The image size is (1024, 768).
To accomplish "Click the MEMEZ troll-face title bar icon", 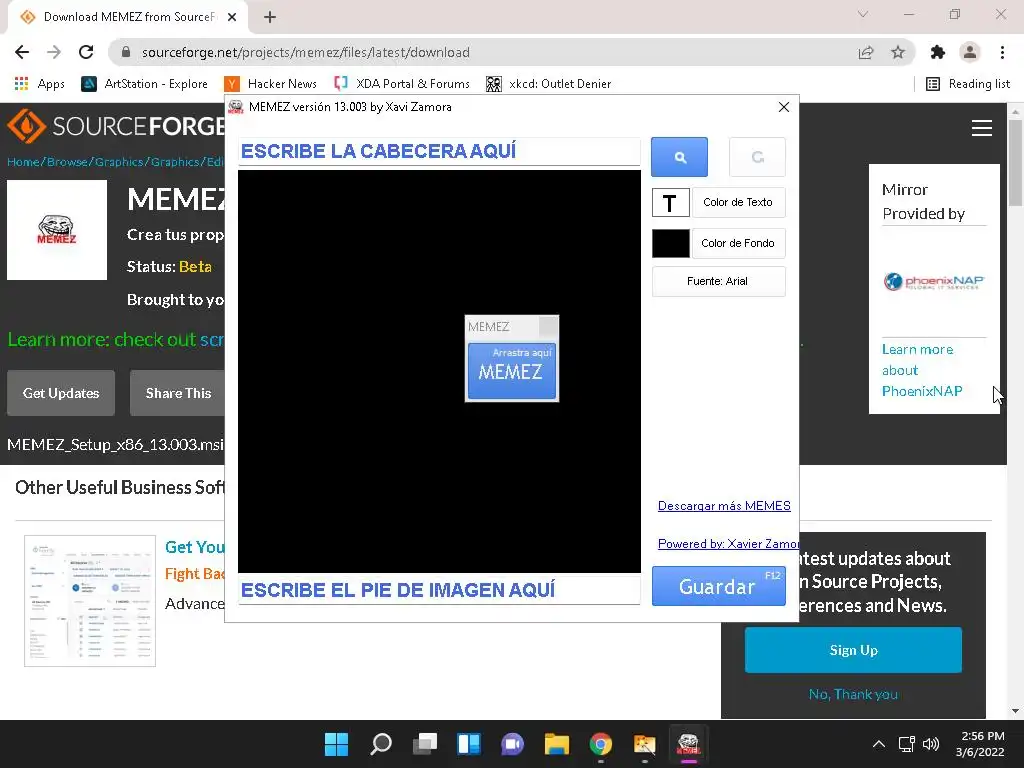I will point(236,107).
